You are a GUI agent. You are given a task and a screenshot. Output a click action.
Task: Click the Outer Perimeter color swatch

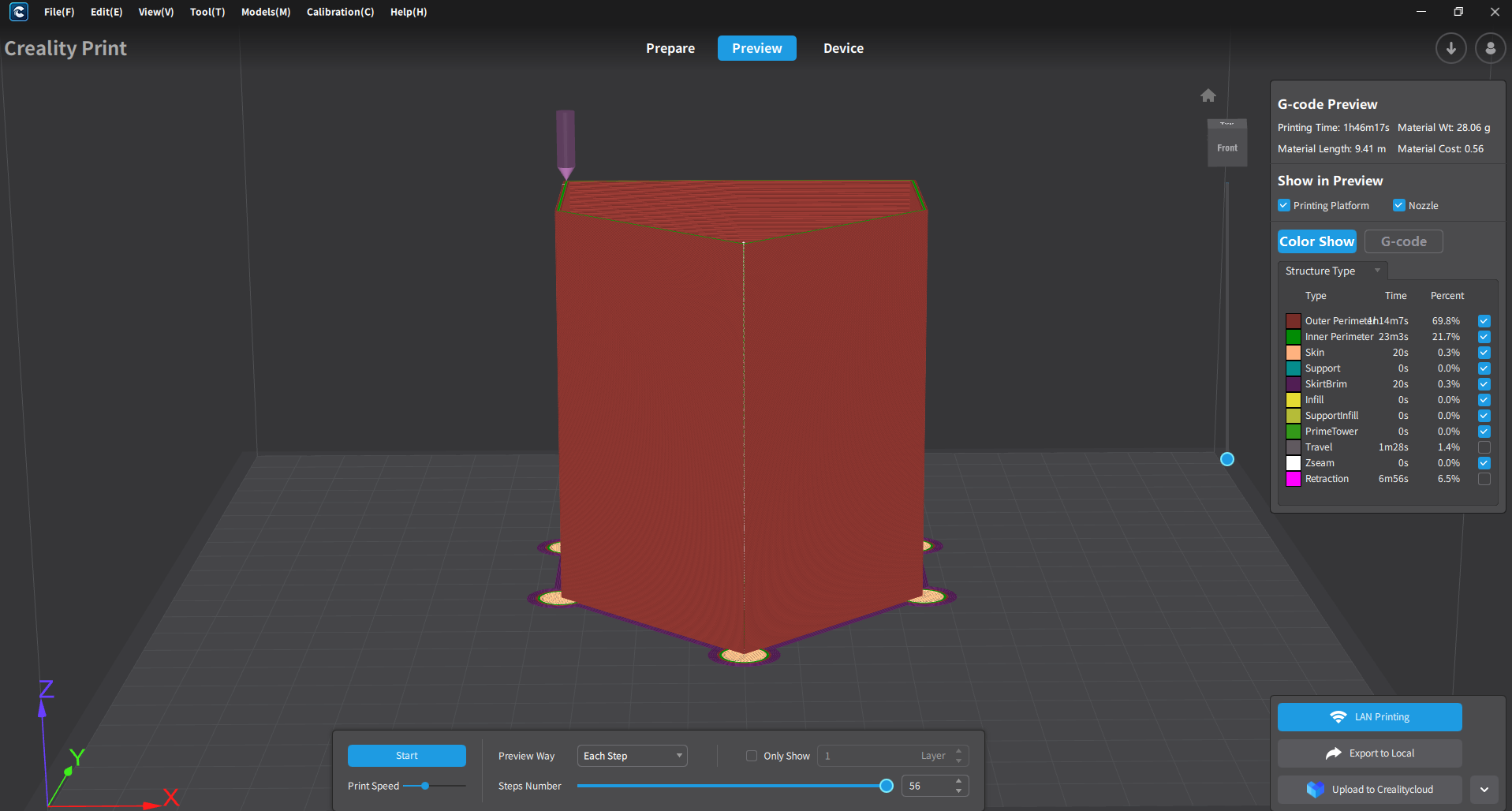tap(1294, 321)
